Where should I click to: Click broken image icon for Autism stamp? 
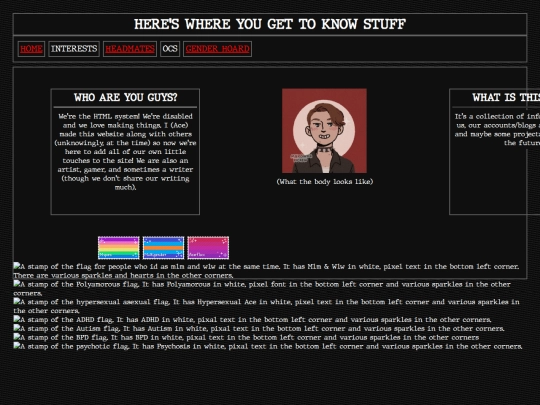pyautogui.click(x=17, y=328)
